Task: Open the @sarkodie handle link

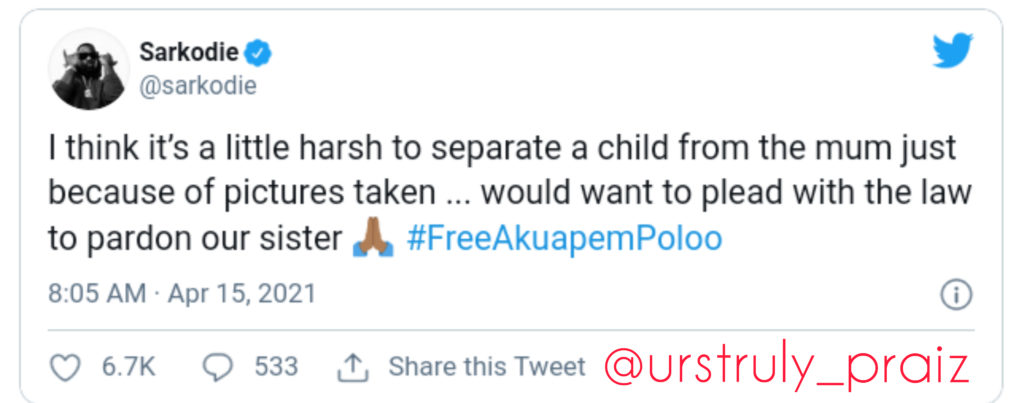Action: tap(198, 86)
